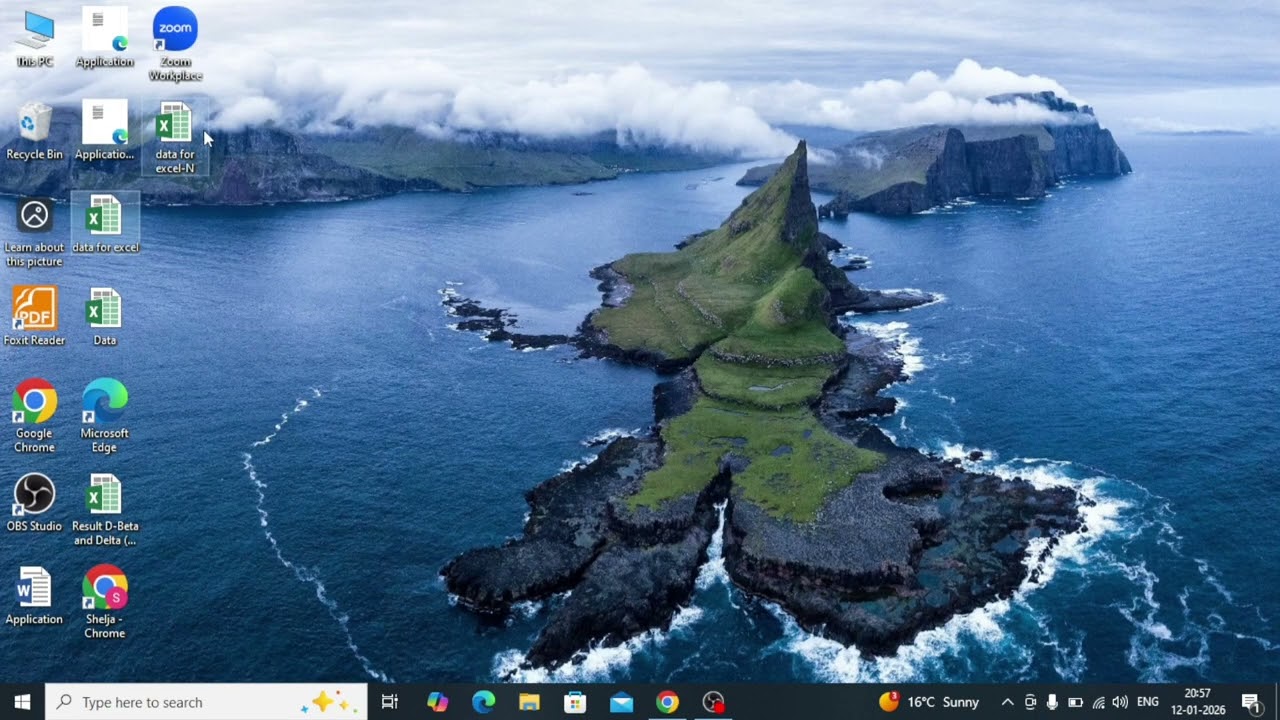
Task: Open the Windows Start menu
Action: (22, 702)
